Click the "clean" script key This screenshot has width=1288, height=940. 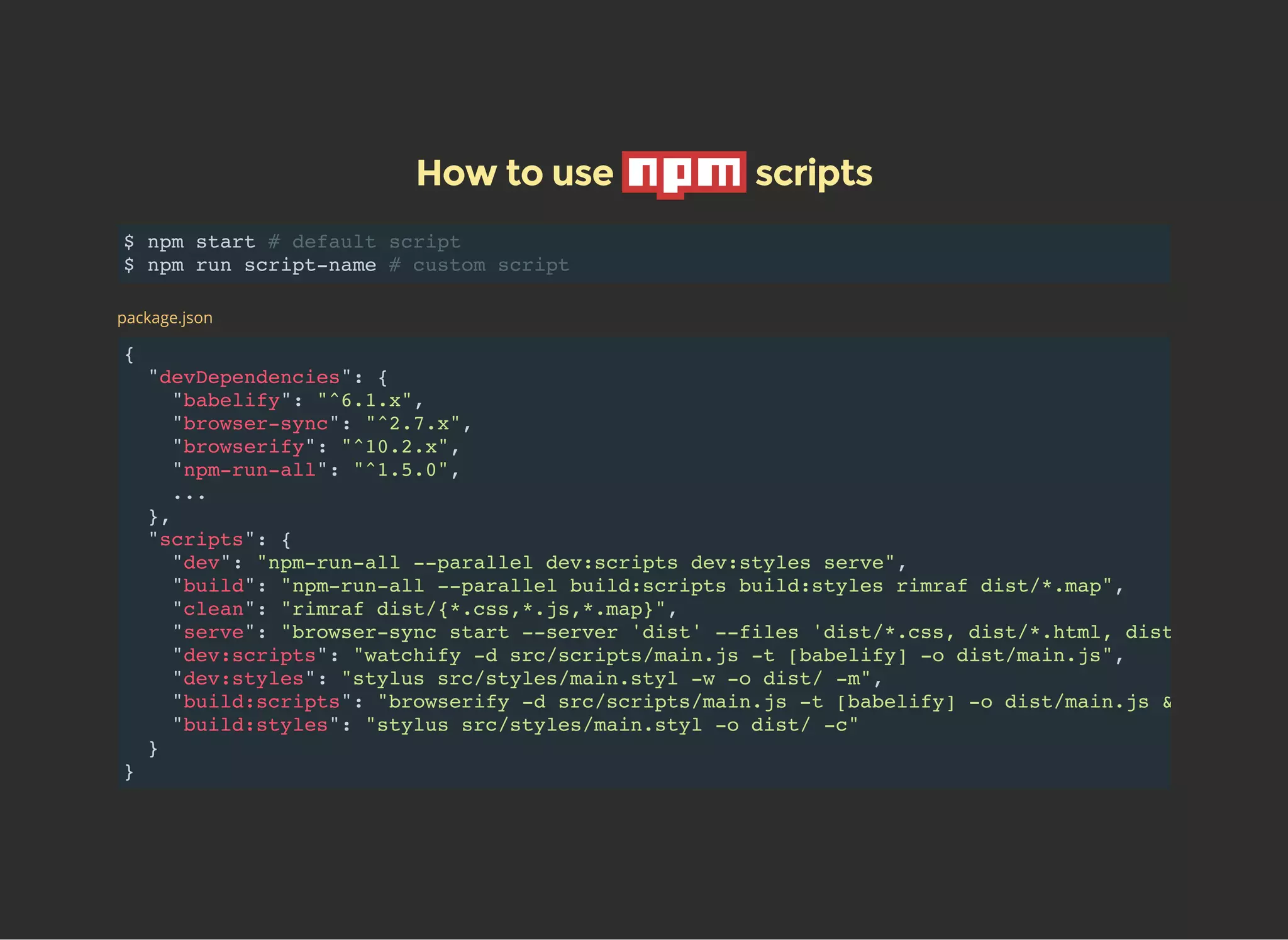213,609
